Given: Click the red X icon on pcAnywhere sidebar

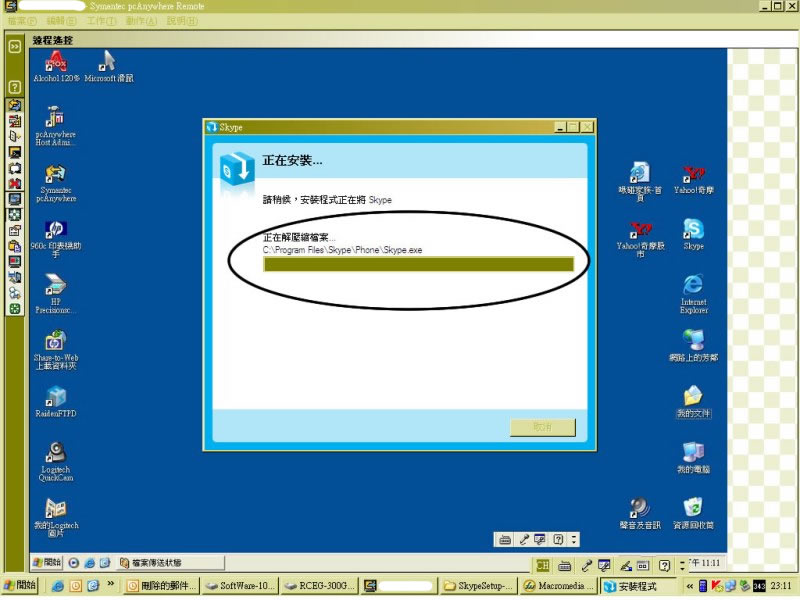Looking at the screenshot, I should click(x=15, y=184).
